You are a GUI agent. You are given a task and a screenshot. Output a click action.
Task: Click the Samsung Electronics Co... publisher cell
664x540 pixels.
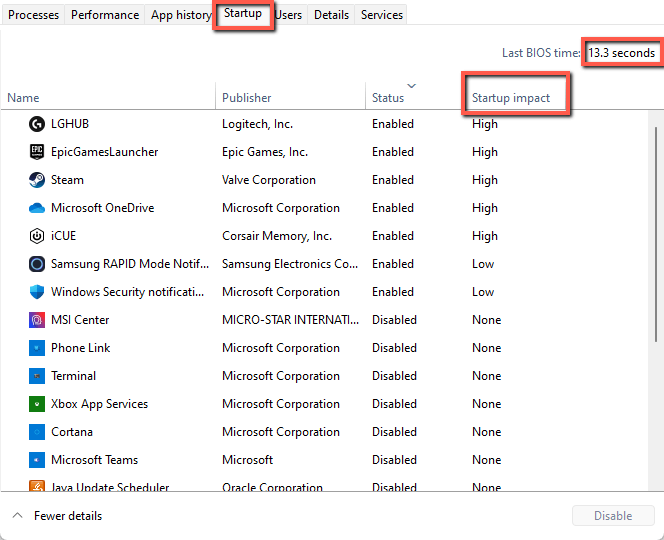290,263
